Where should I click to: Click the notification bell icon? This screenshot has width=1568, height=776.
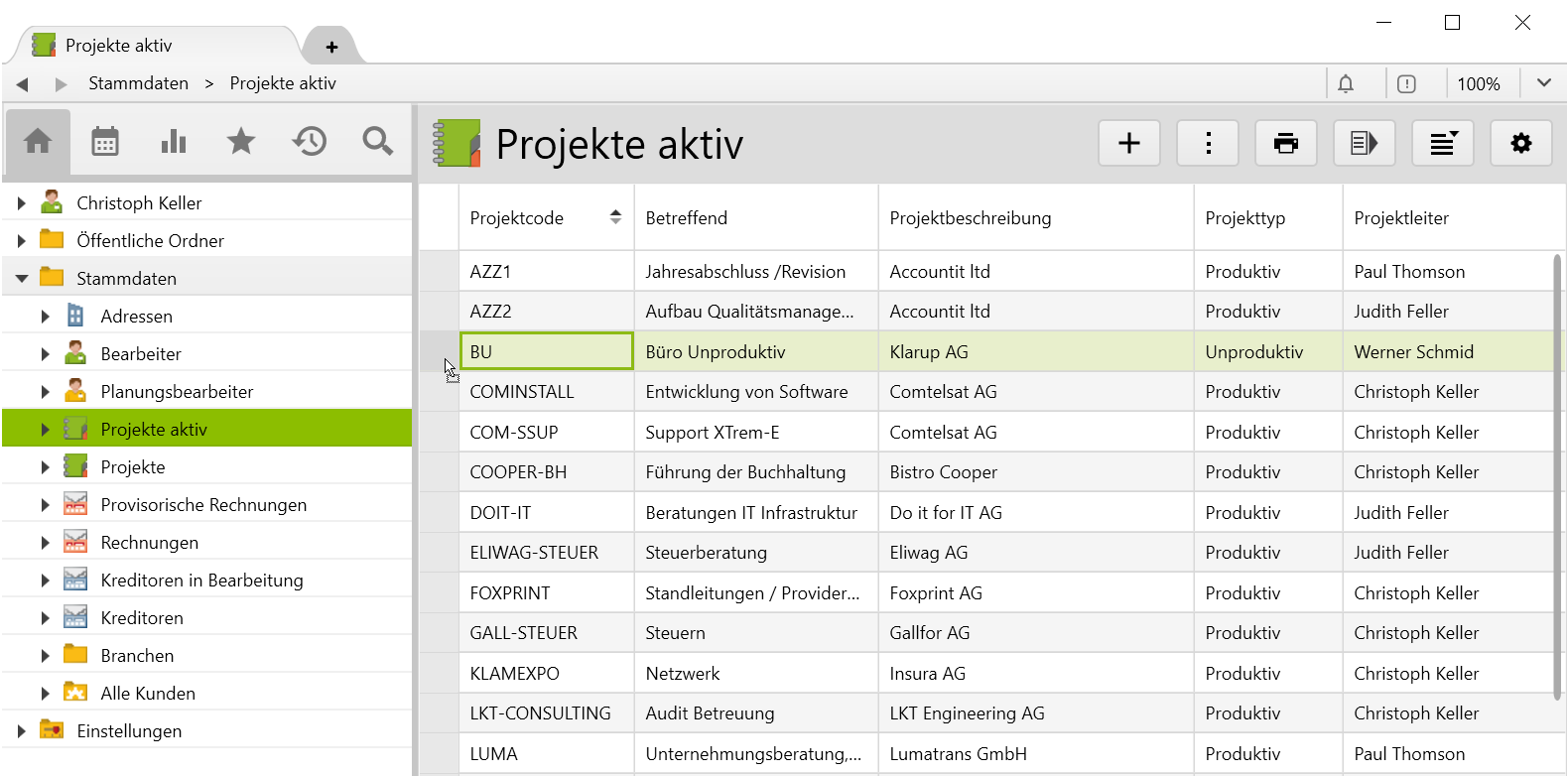(x=1346, y=84)
